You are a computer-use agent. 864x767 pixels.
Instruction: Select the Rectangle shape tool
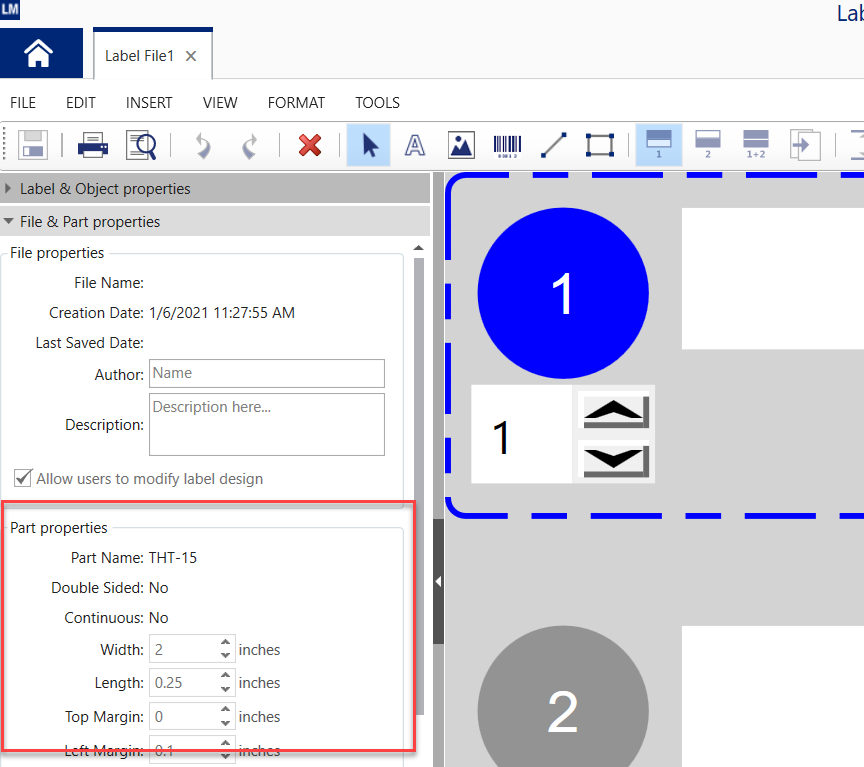click(x=599, y=145)
